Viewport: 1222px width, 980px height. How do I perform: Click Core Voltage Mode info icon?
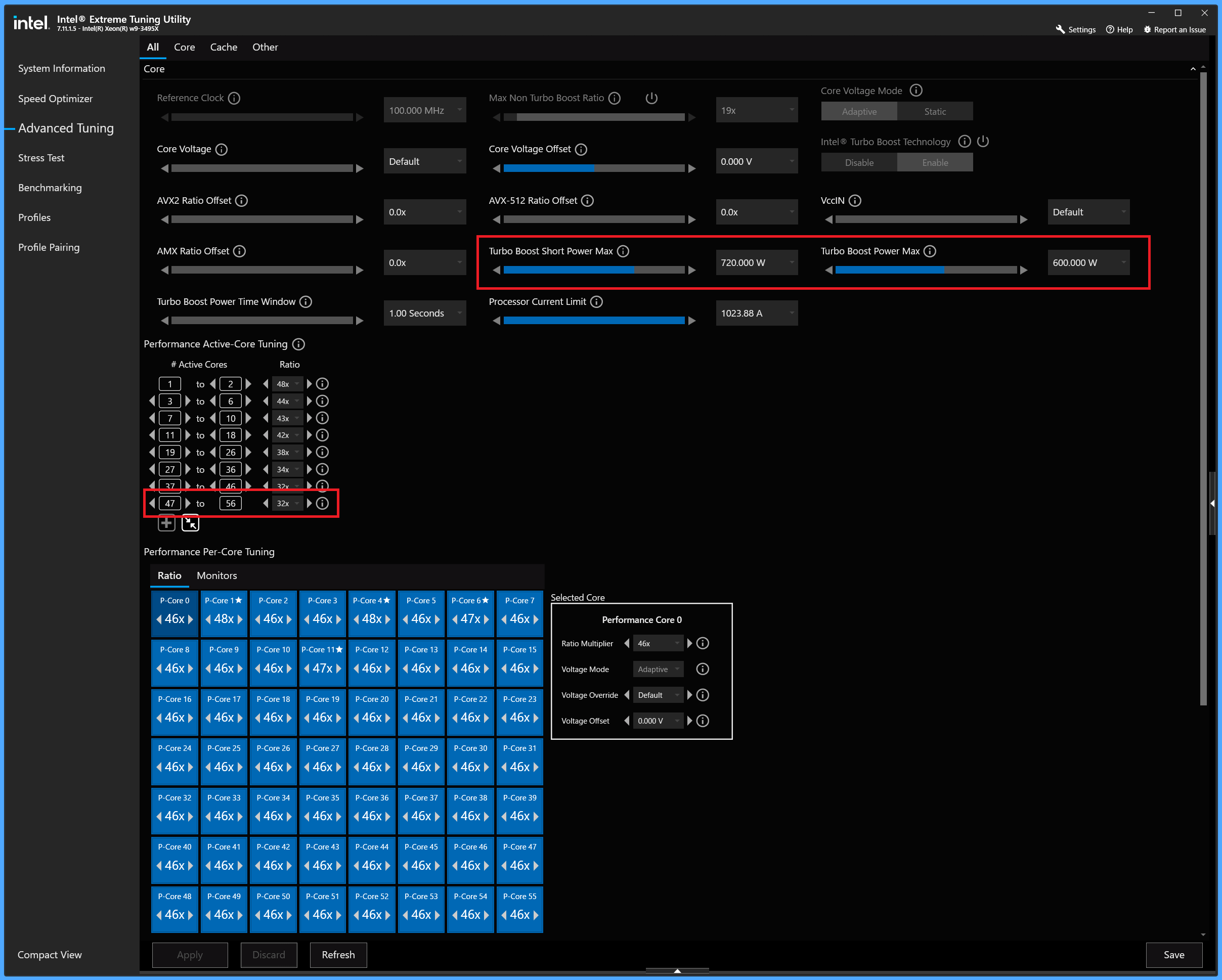[916, 91]
